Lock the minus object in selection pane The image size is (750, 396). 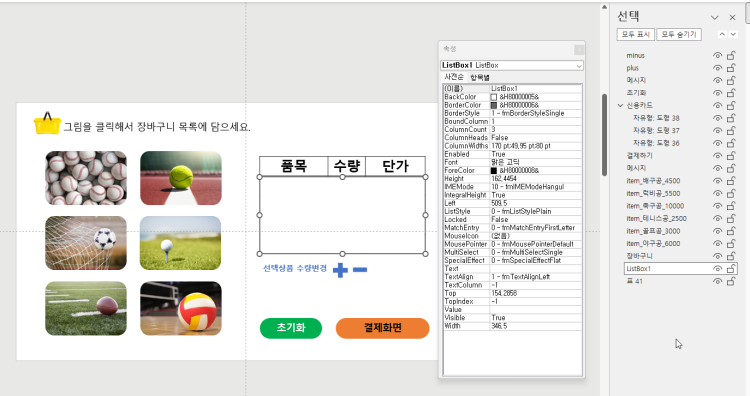[731, 55]
